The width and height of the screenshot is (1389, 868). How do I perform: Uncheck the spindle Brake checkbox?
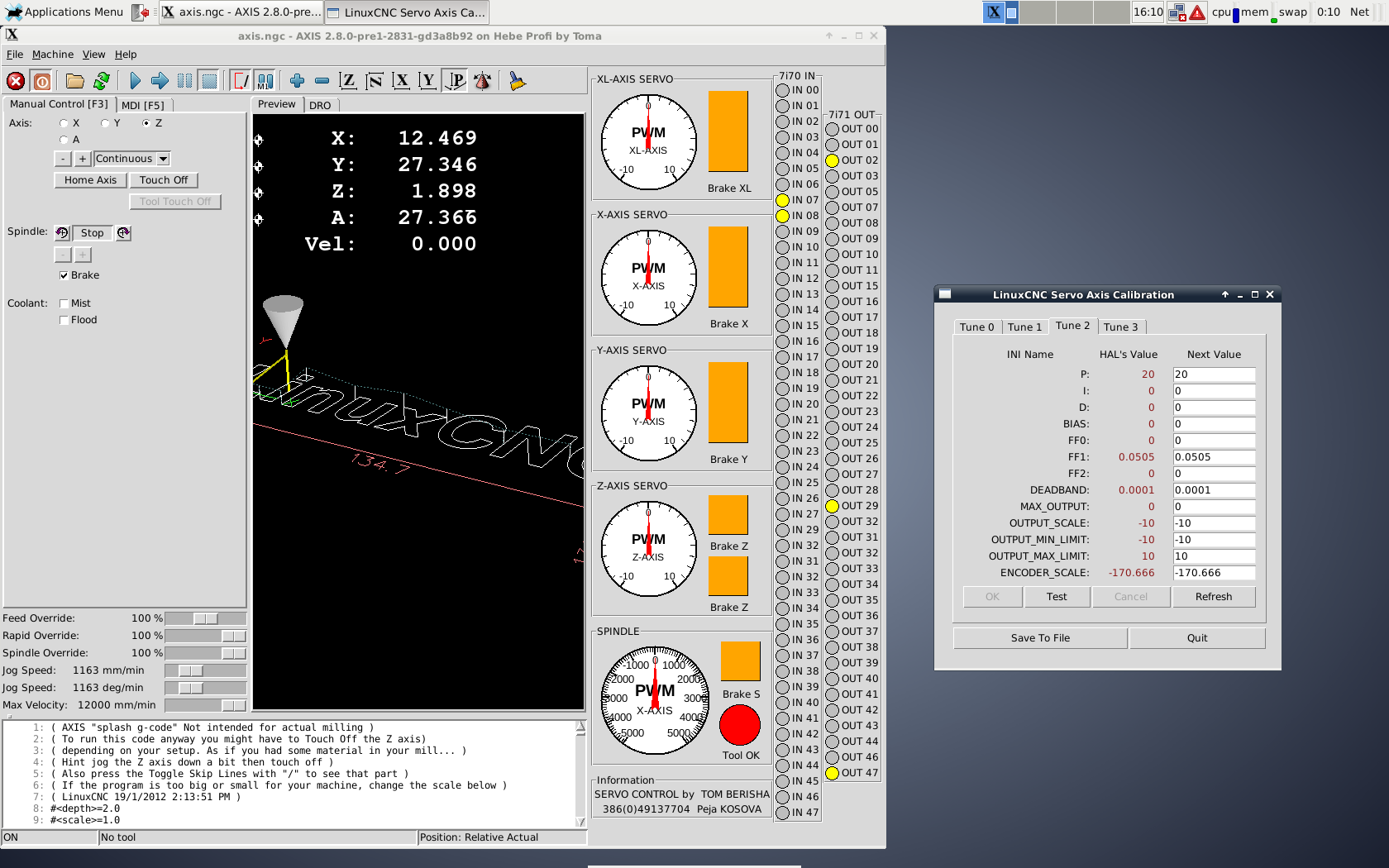(x=64, y=275)
